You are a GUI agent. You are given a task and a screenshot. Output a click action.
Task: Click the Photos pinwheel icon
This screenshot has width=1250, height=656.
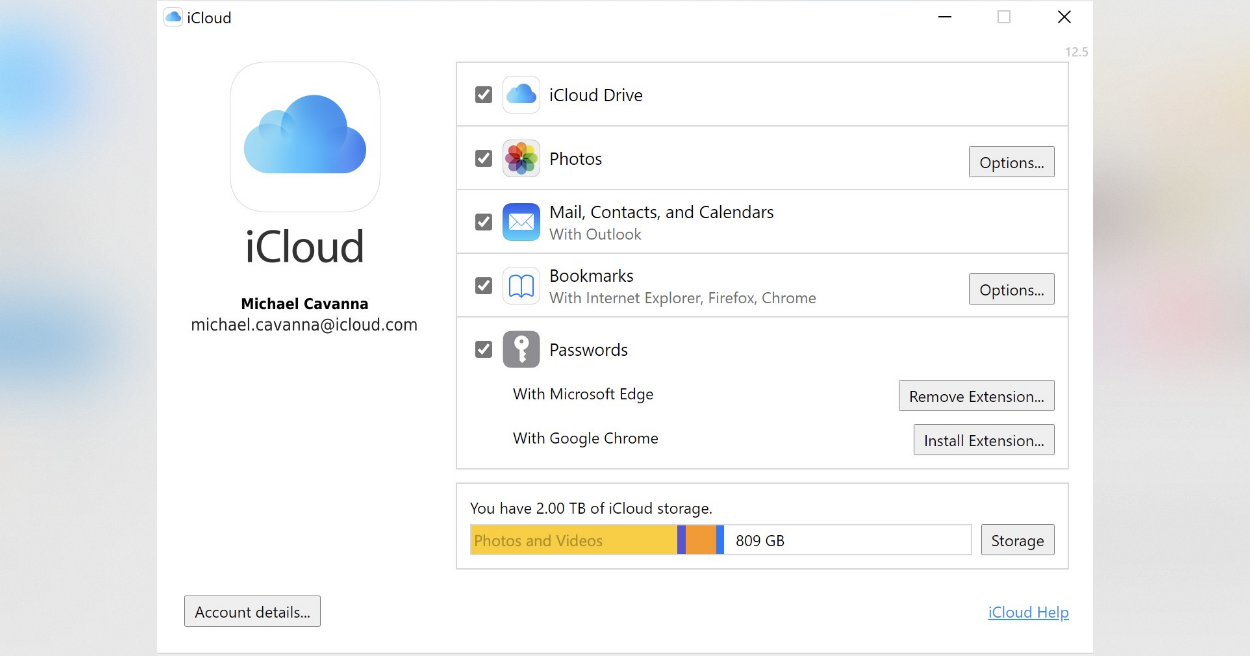point(521,159)
